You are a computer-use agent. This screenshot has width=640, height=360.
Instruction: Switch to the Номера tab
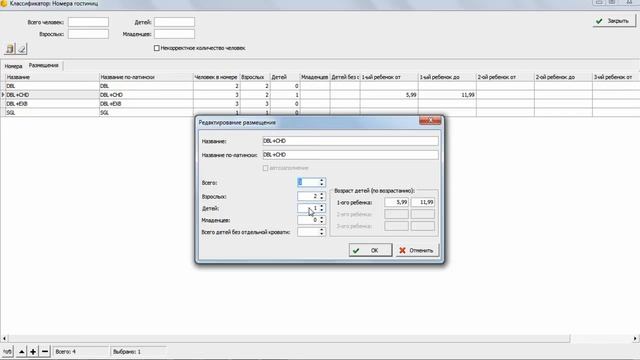point(13,66)
